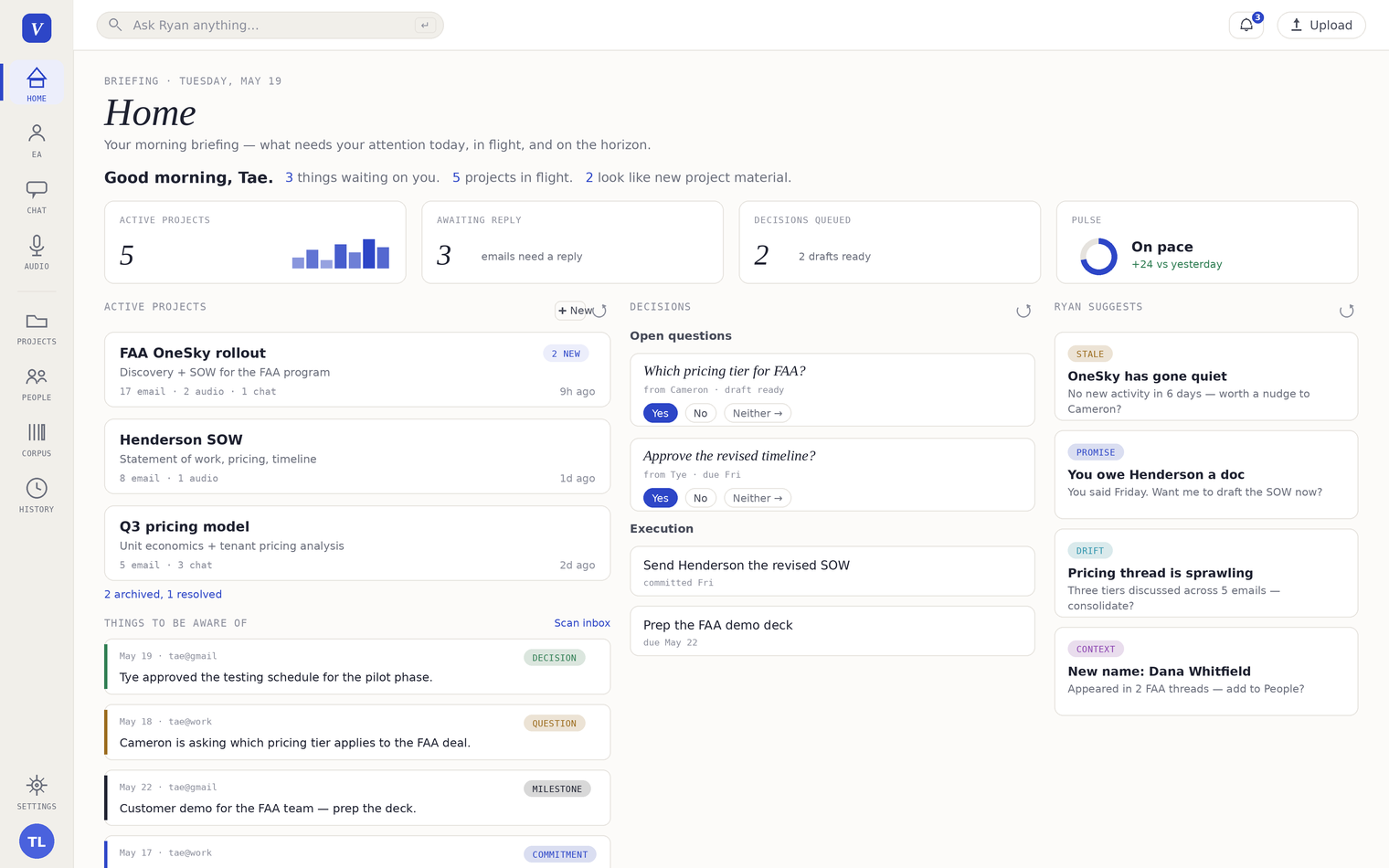Viewport: 1389px width, 868px height.
Task: Answer Yes to revised timeline approval
Action: pyautogui.click(x=660, y=498)
